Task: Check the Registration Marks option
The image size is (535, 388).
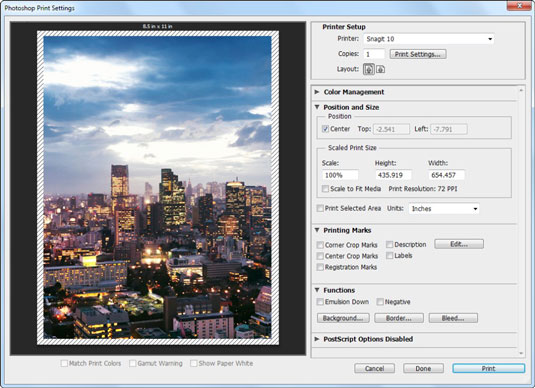Action: pyautogui.click(x=320, y=267)
